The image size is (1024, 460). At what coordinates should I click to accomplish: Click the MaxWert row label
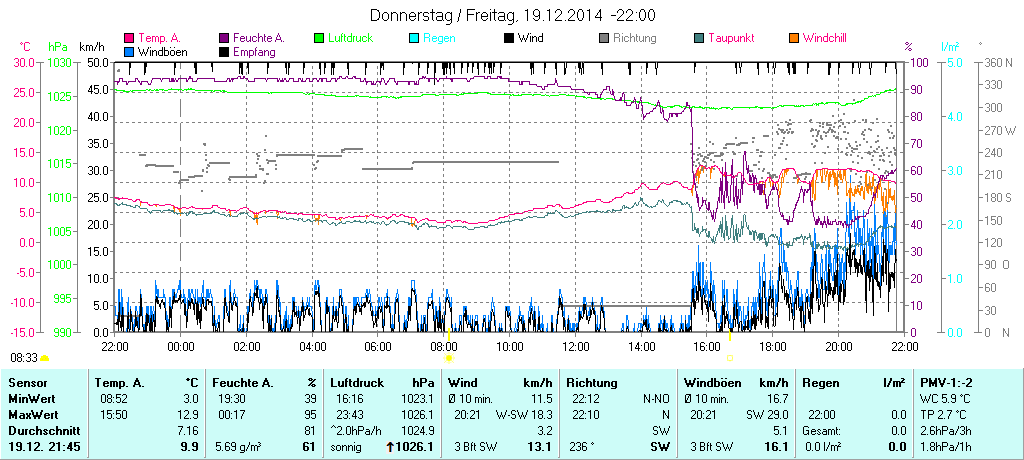(32, 414)
